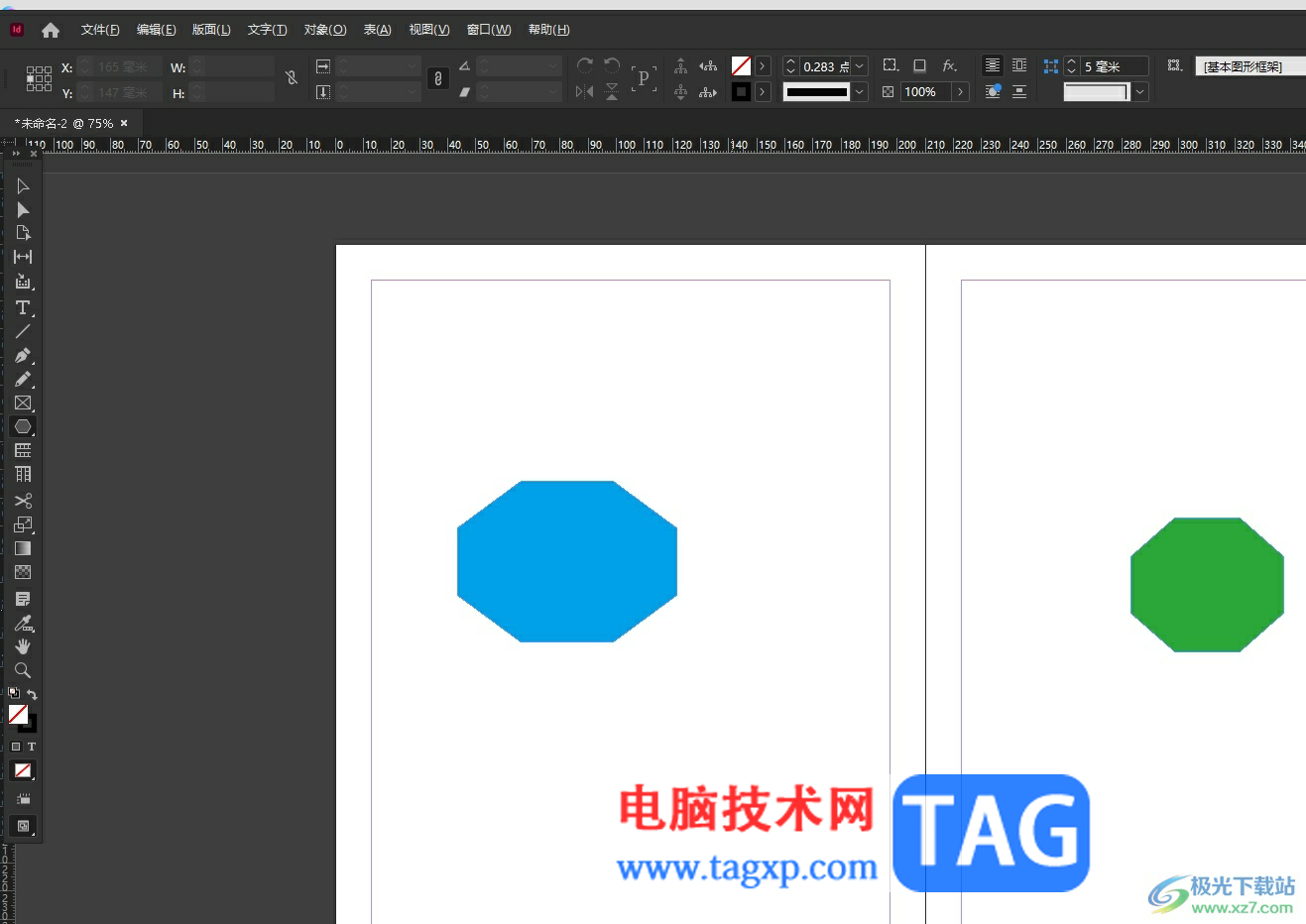Screen dimensions: 1306x924
Task: Click the toolbox fill color box
Action: click(18, 714)
